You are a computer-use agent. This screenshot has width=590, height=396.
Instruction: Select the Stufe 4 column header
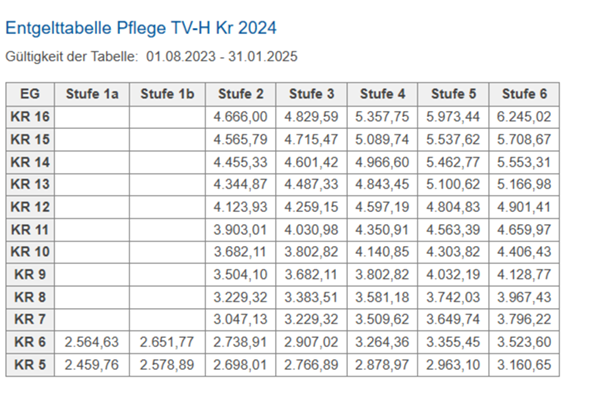pyautogui.click(x=382, y=94)
